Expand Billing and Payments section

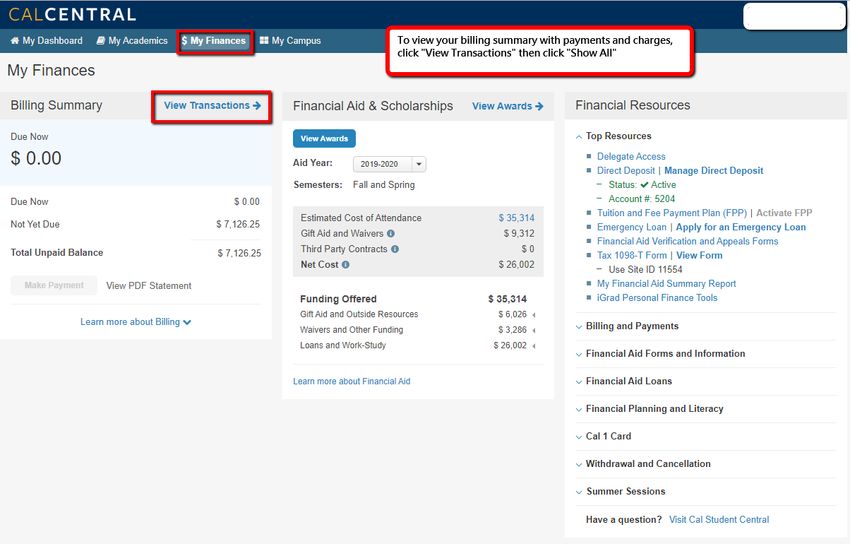click(x=627, y=326)
